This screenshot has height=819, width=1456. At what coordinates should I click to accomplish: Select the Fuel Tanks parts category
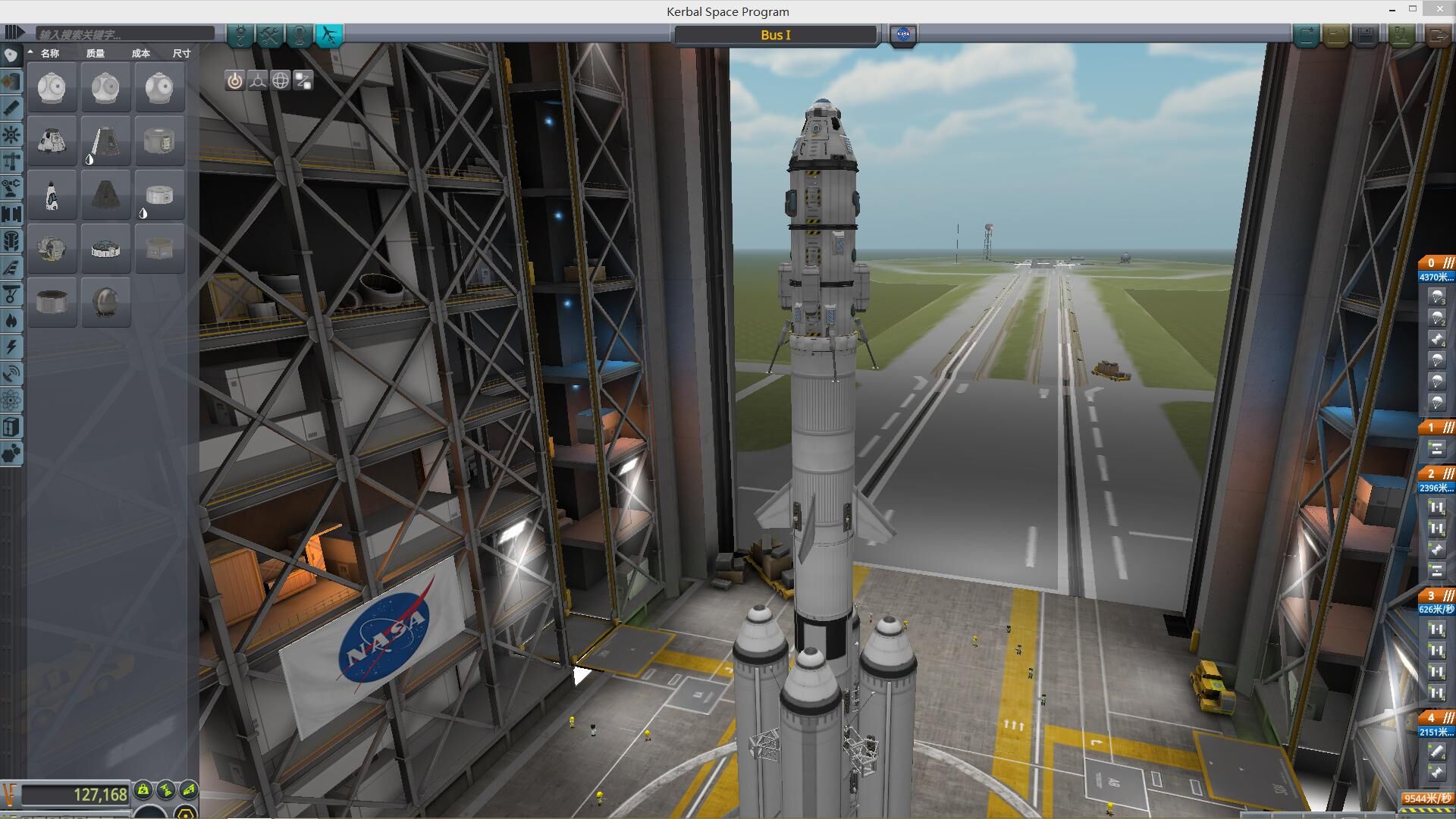click(x=11, y=82)
